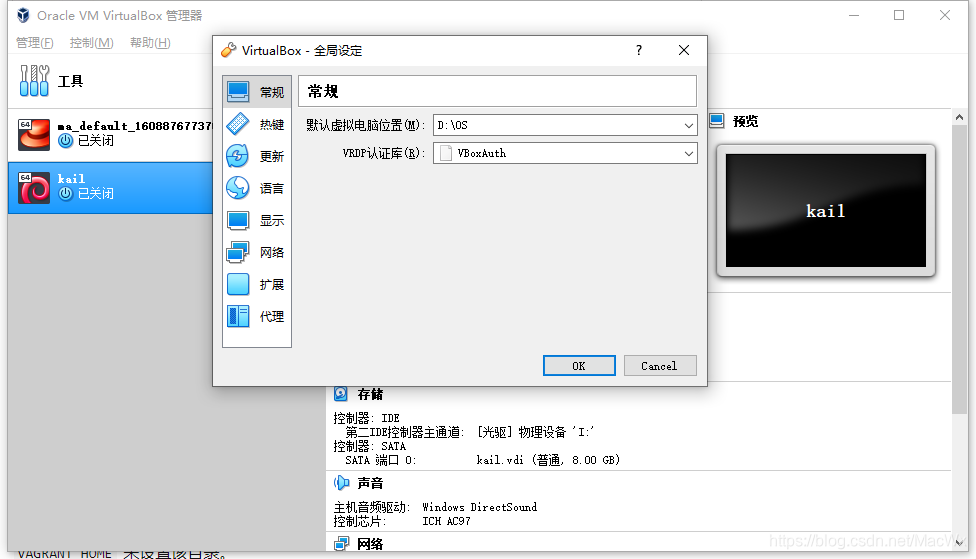The width and height of the screenshot is (976, 559).
Task: Click the 声音 section header text
Action: [370, 483]
